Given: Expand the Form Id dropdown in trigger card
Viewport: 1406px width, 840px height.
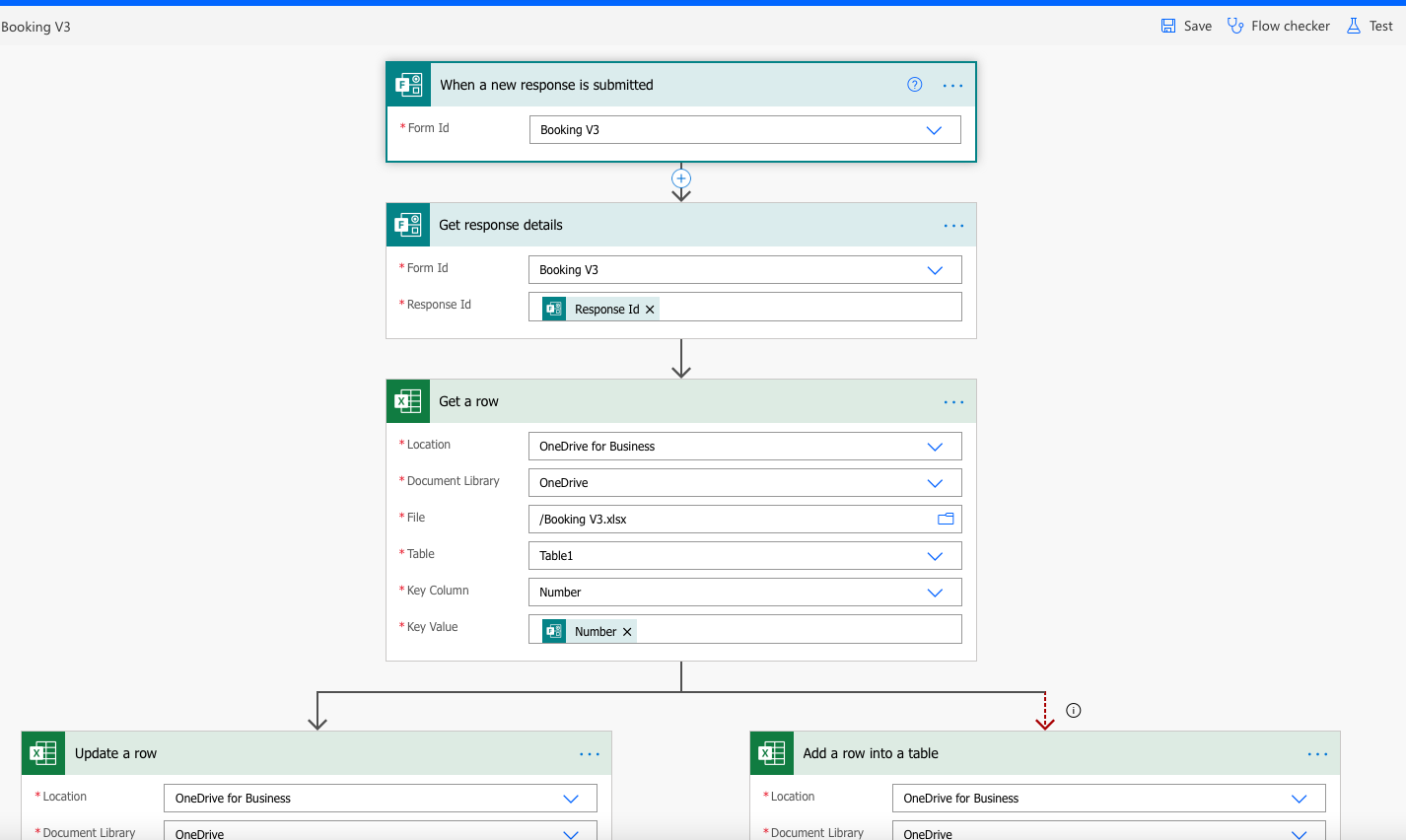Looking at the screenshot, I should click(934, 130).
